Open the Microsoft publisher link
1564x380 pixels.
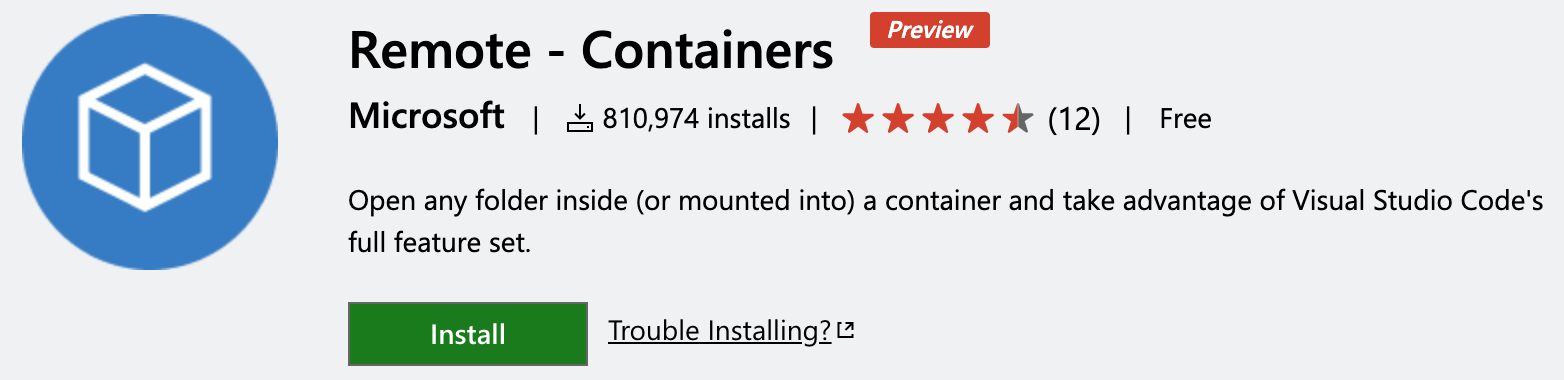point(427,117)
